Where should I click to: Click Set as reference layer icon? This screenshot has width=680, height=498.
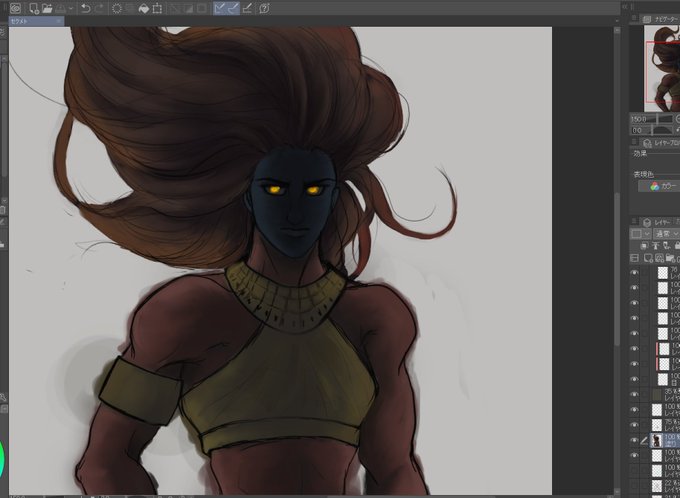tap(655, 246)
